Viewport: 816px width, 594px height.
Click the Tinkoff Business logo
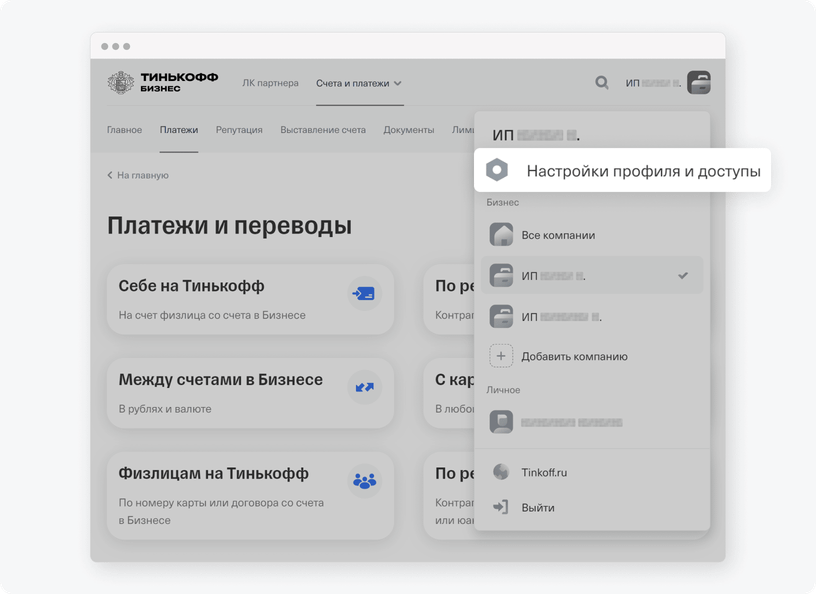pyautogui.click(x=162, y=83)
